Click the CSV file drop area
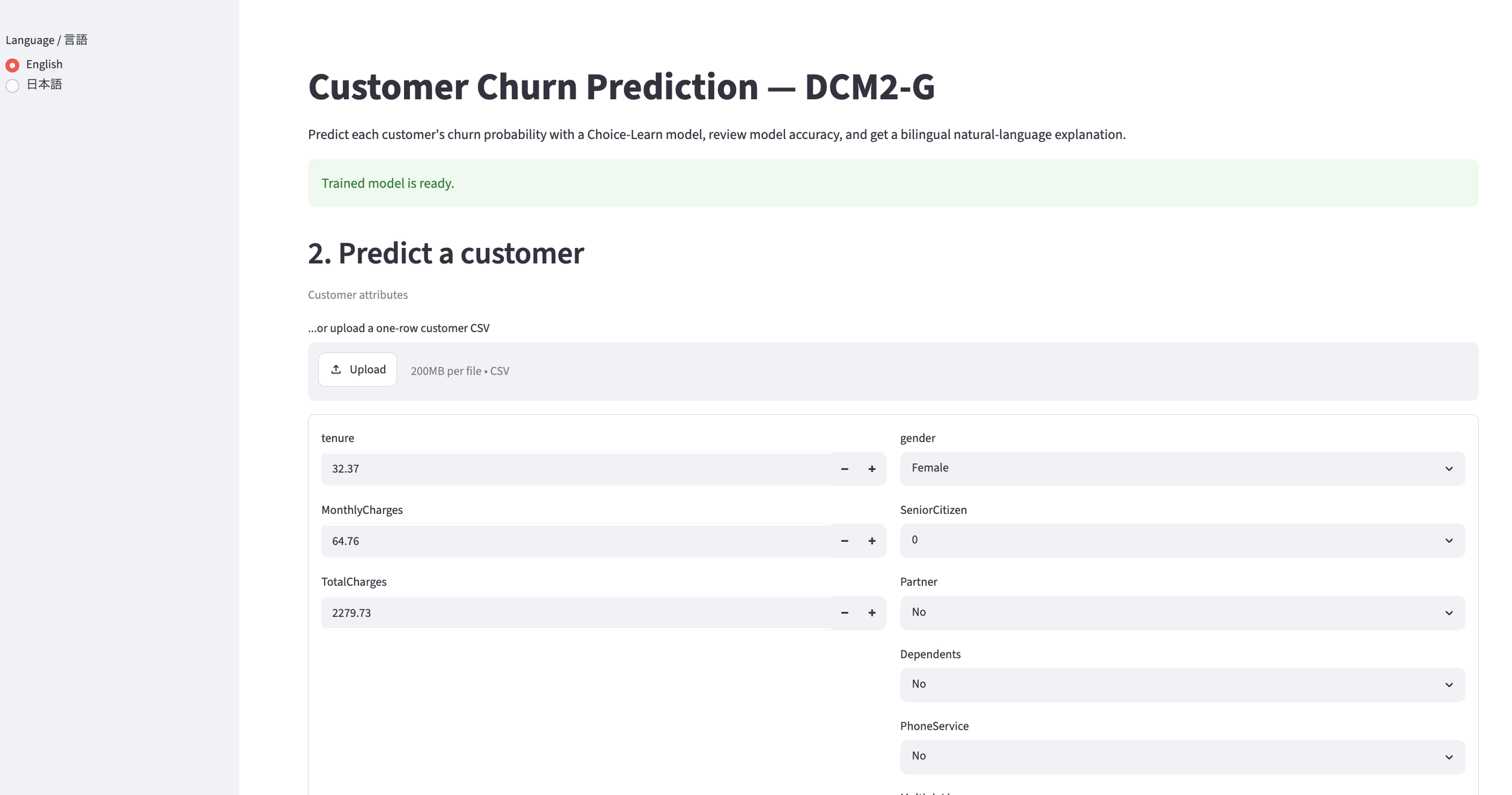Screen dimensions: 1512x795 click(x=893, y=371)
